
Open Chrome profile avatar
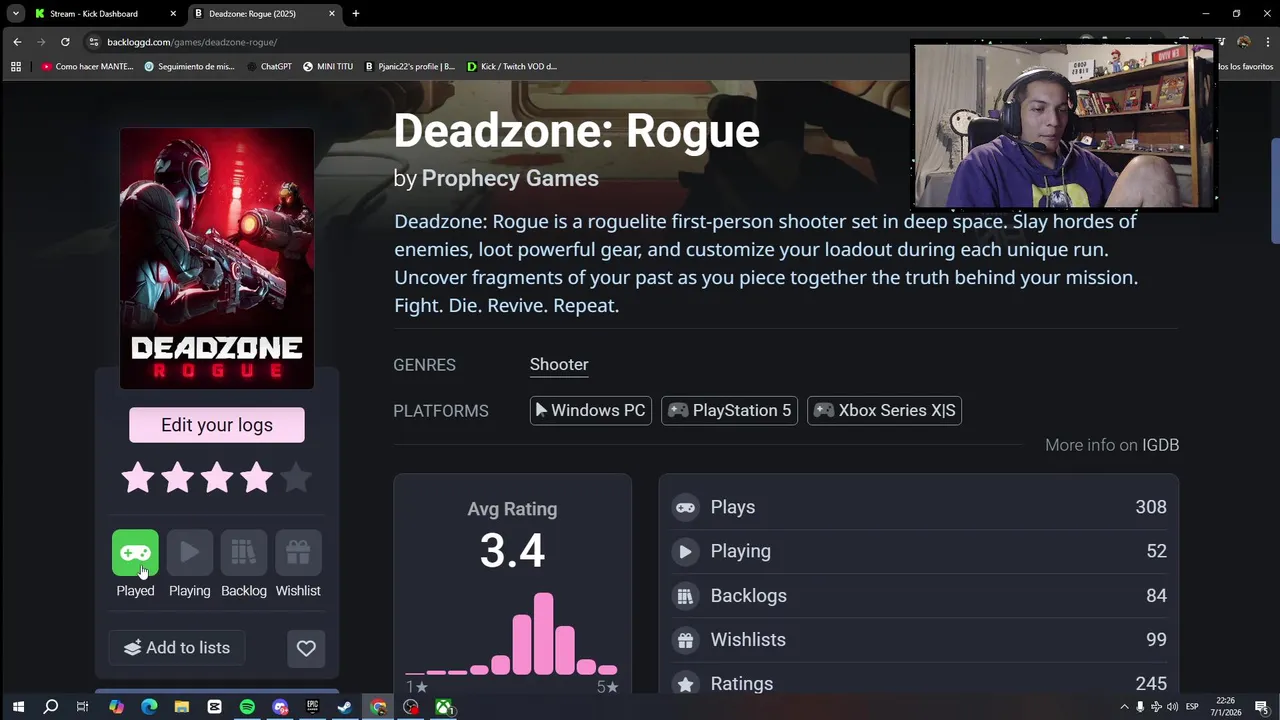tap(1243, 42)
